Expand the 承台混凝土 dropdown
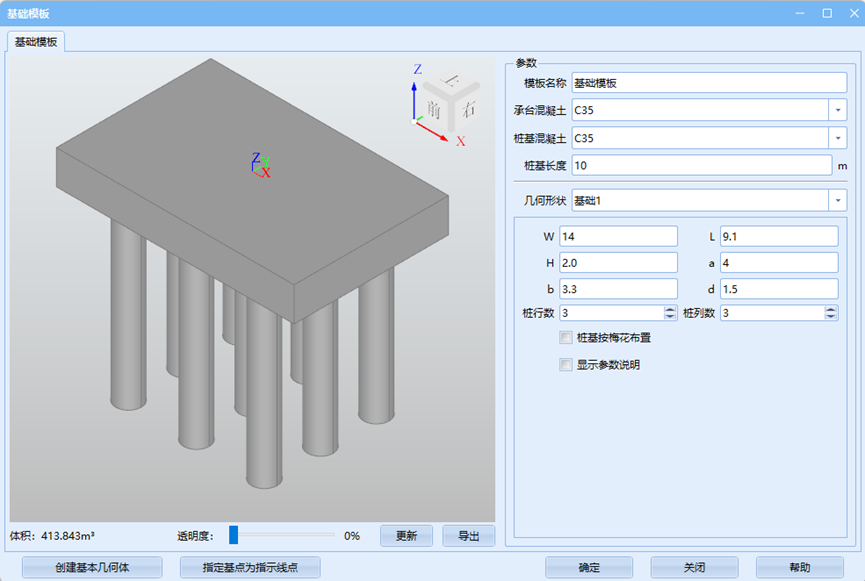 pos(836,110)
